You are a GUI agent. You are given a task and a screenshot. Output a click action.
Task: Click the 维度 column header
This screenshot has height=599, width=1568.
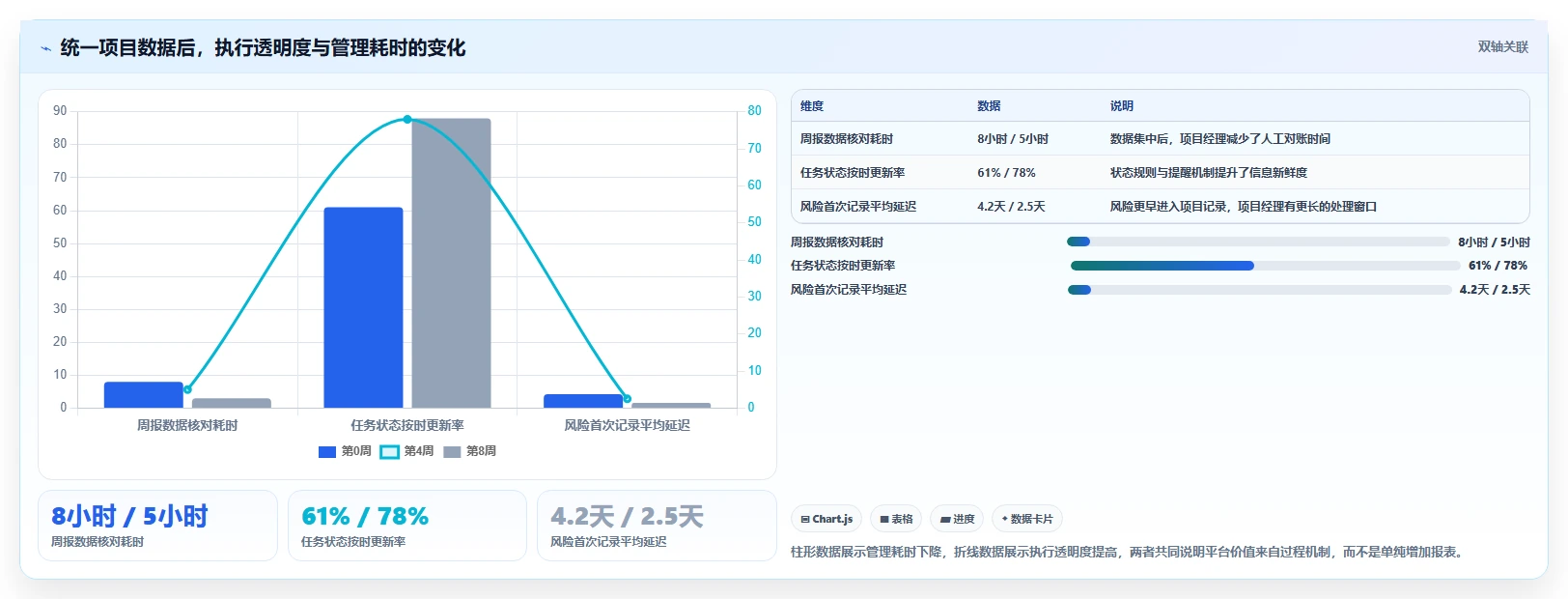812,106
